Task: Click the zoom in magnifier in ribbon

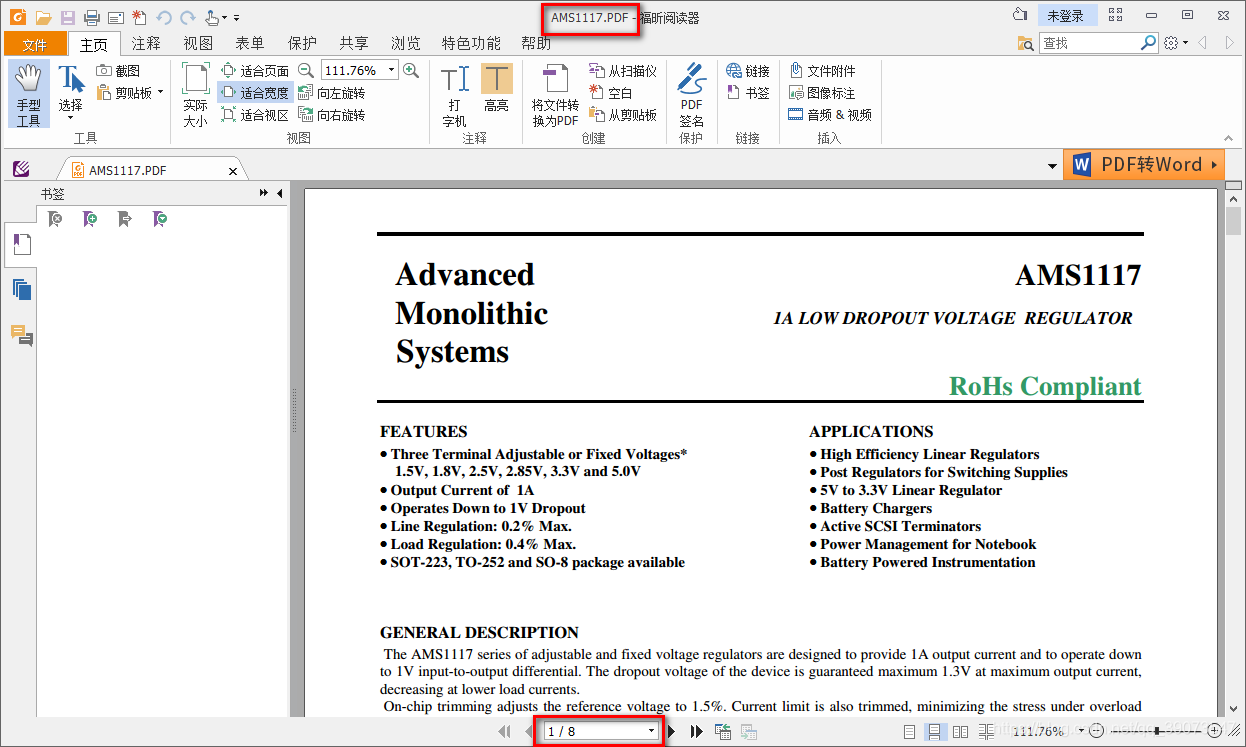Action: 410,70
